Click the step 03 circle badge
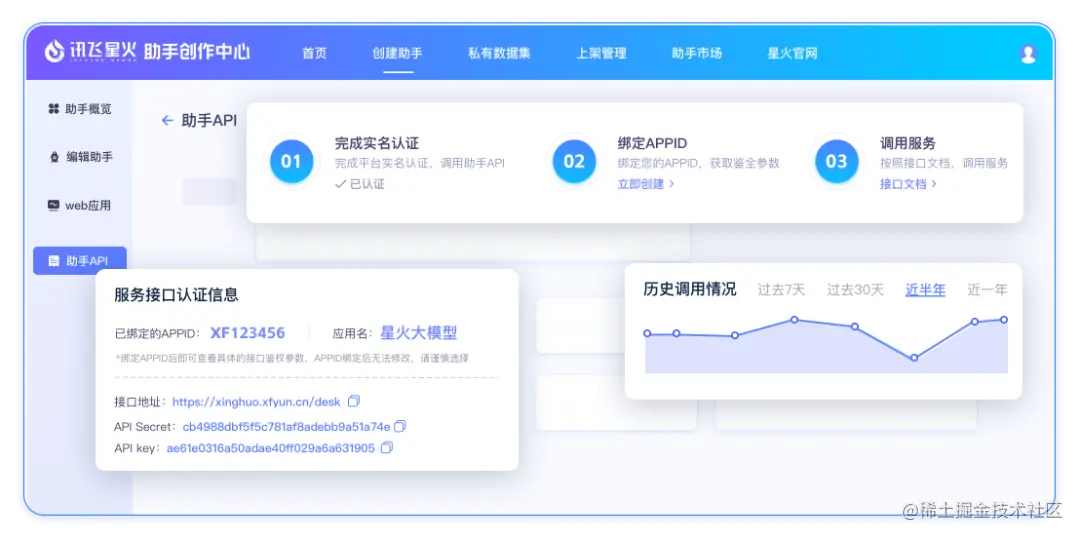The height and width of the screenshot is (538, 1080). pyautogui.click(x=836, y=162)
